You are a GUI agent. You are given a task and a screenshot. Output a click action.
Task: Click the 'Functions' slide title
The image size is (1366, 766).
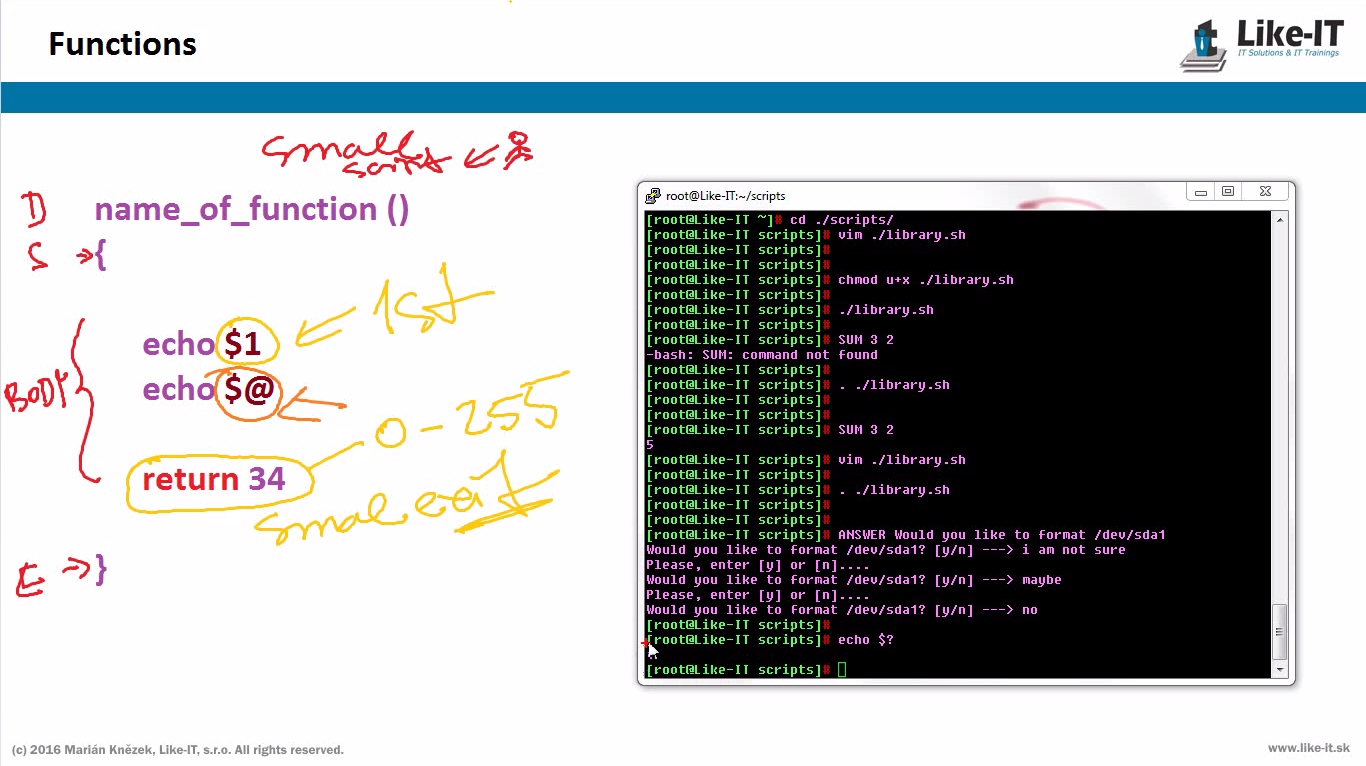tap(122, 44)
